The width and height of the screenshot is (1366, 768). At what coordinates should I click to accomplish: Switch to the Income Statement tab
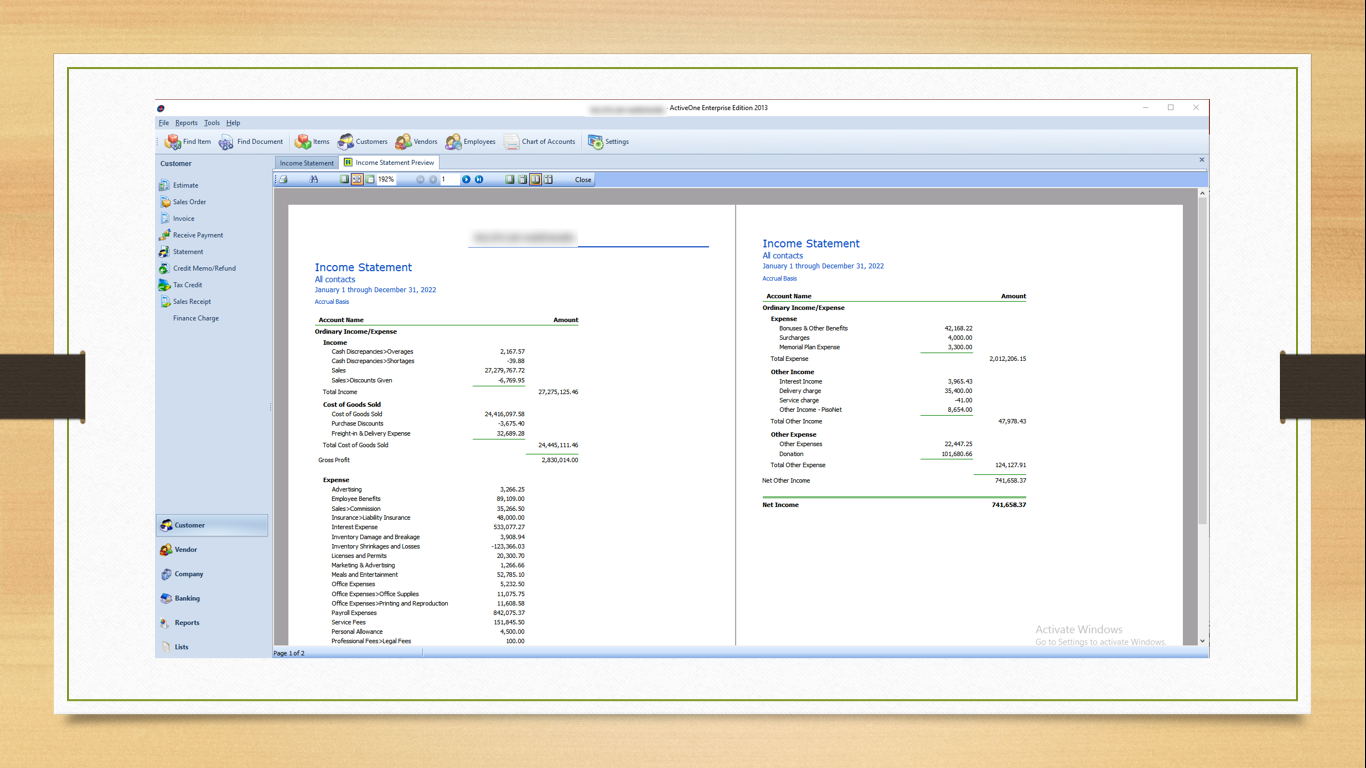(x=307, y=163)
